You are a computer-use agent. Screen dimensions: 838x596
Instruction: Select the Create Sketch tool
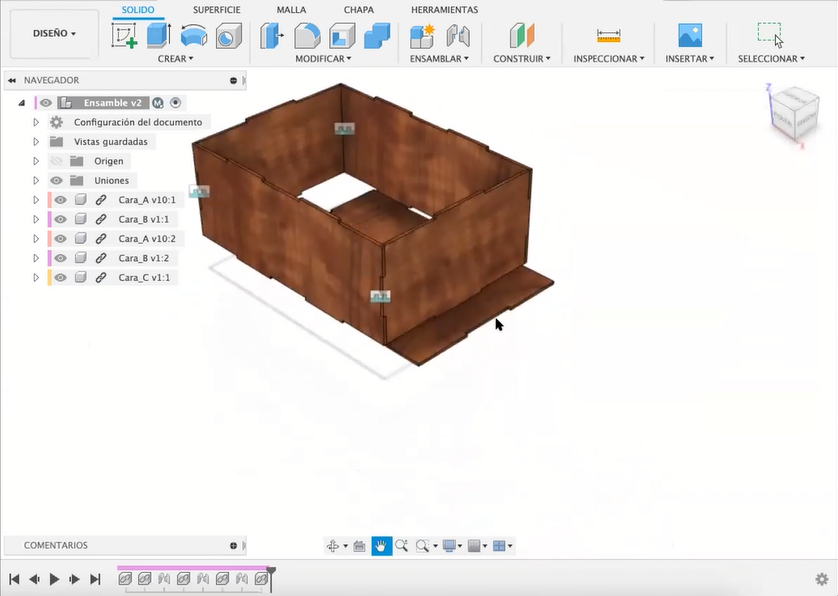[x=124, y=36]
